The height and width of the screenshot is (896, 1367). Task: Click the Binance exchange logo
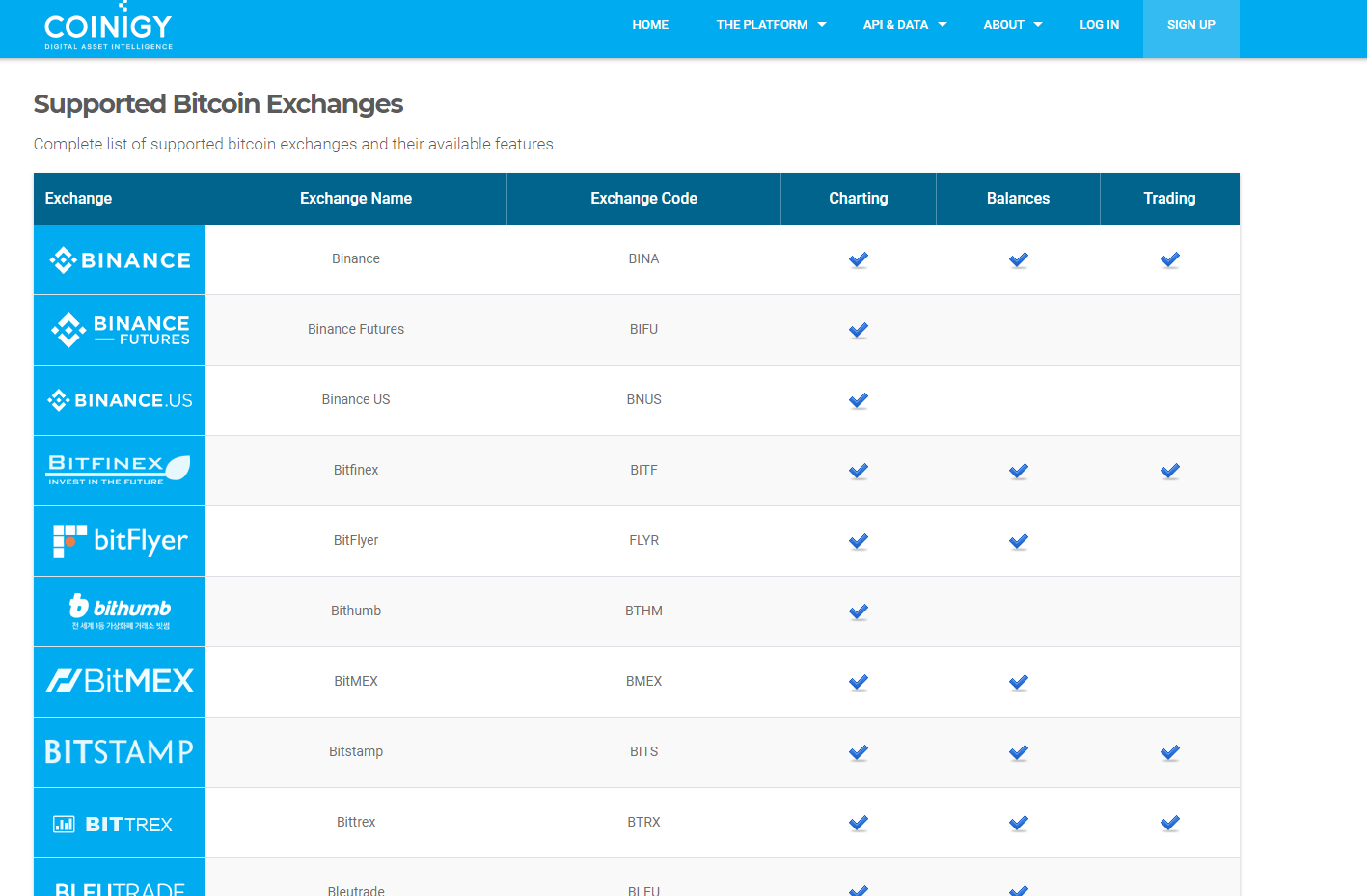click(120, 259)
